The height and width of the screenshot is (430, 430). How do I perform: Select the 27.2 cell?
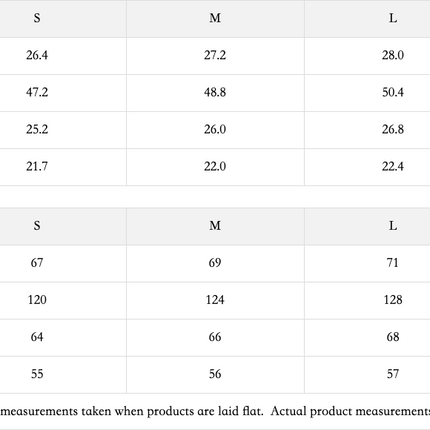coord(215,55)
